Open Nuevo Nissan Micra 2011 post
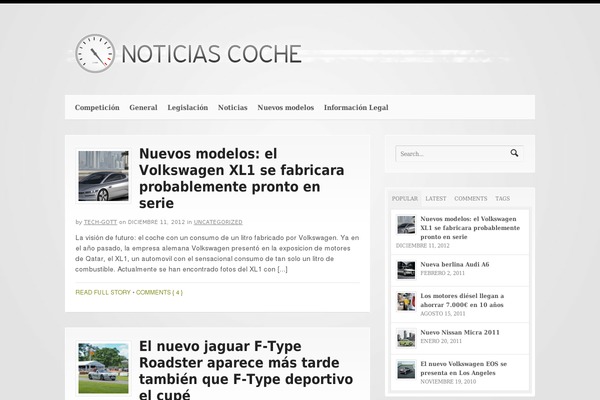 (460, 333)
